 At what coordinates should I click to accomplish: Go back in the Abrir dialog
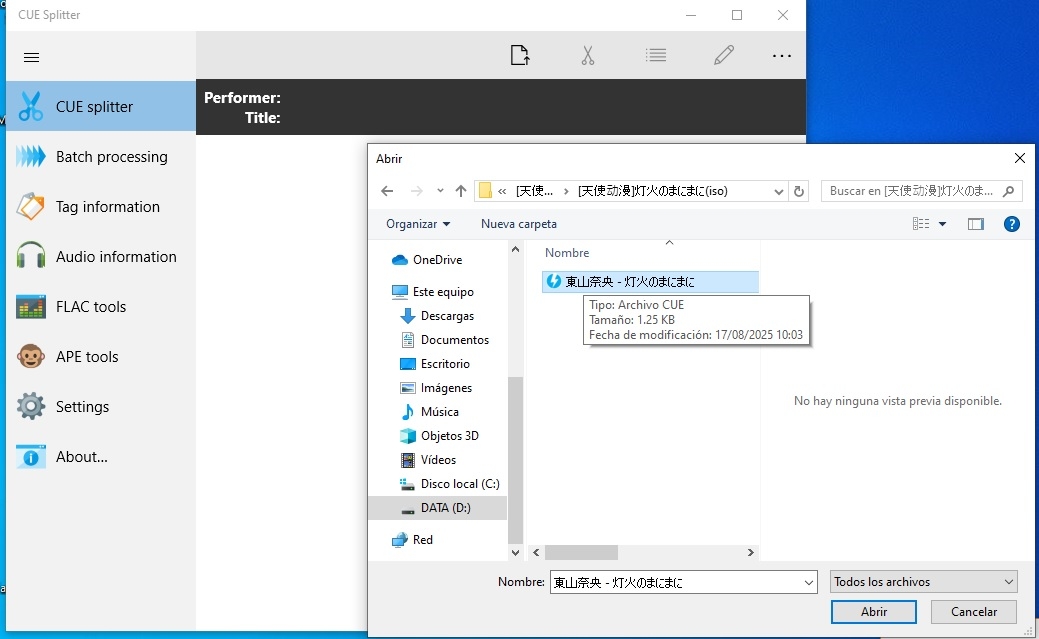[387, 191]
